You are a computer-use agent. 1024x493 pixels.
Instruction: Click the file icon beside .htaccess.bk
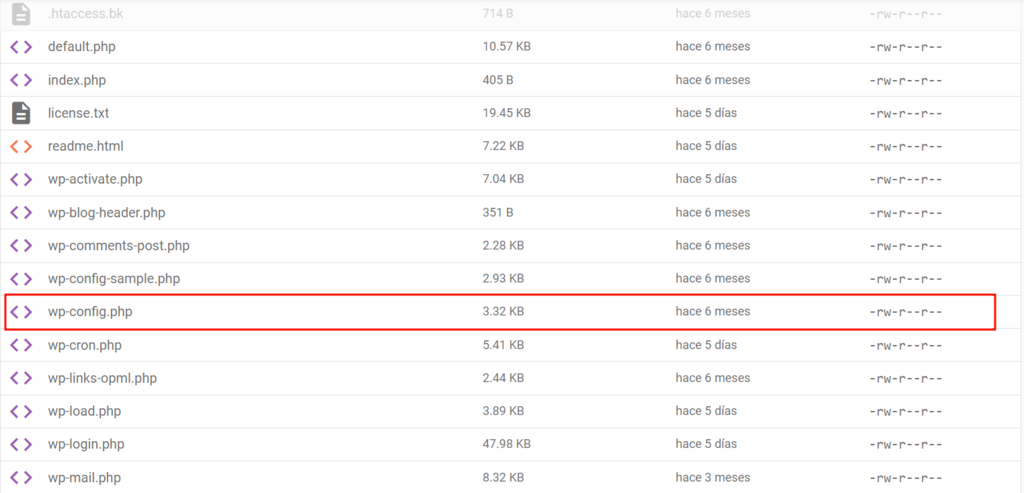pos(21,14)
